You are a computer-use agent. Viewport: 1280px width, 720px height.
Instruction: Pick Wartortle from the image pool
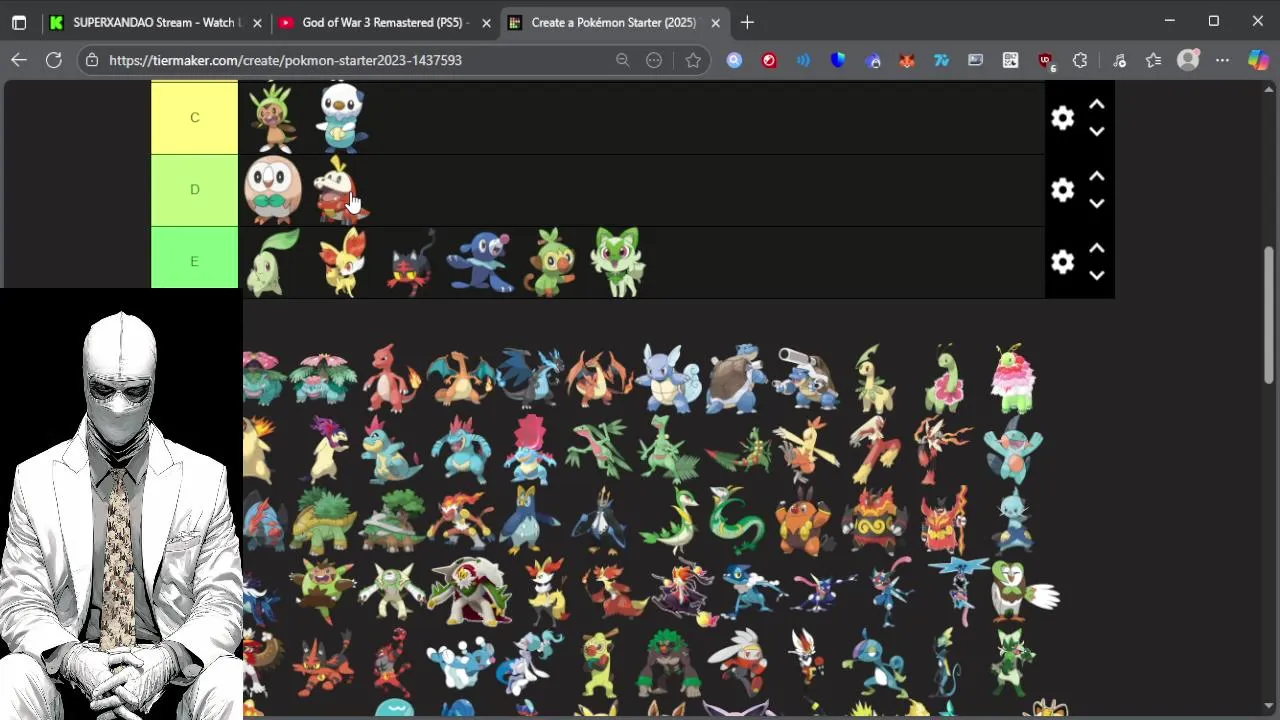coord(668,379)
